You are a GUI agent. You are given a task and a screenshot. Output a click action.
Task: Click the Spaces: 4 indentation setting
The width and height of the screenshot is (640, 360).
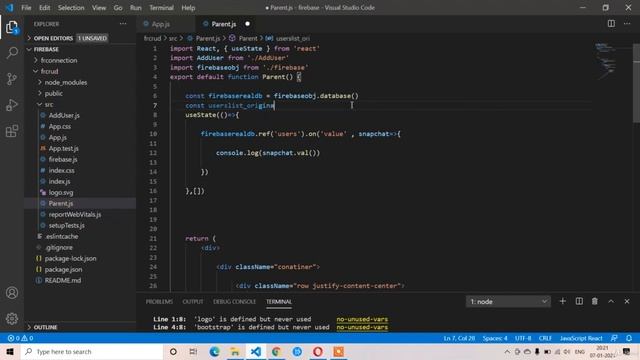(x=495, y=338)
